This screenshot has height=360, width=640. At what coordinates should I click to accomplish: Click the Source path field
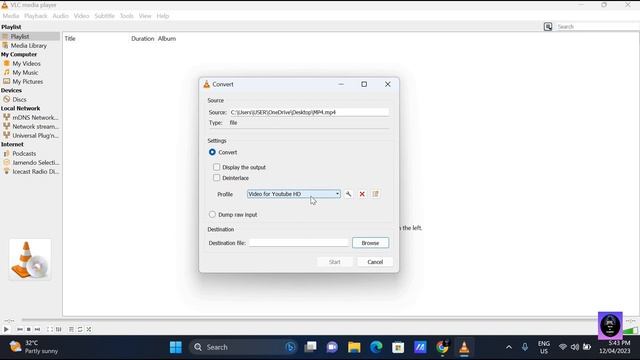pos(309,112)
